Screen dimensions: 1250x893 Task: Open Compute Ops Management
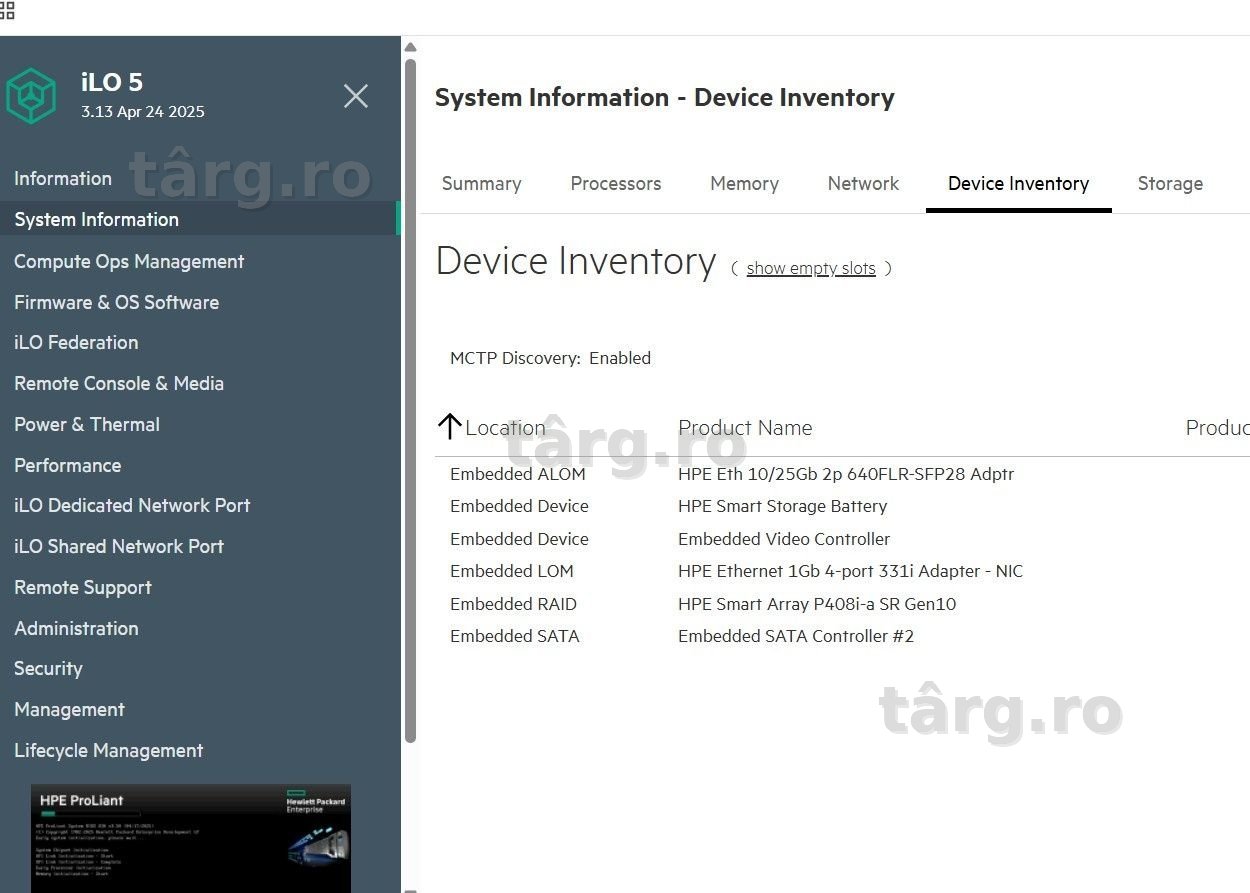129,261
